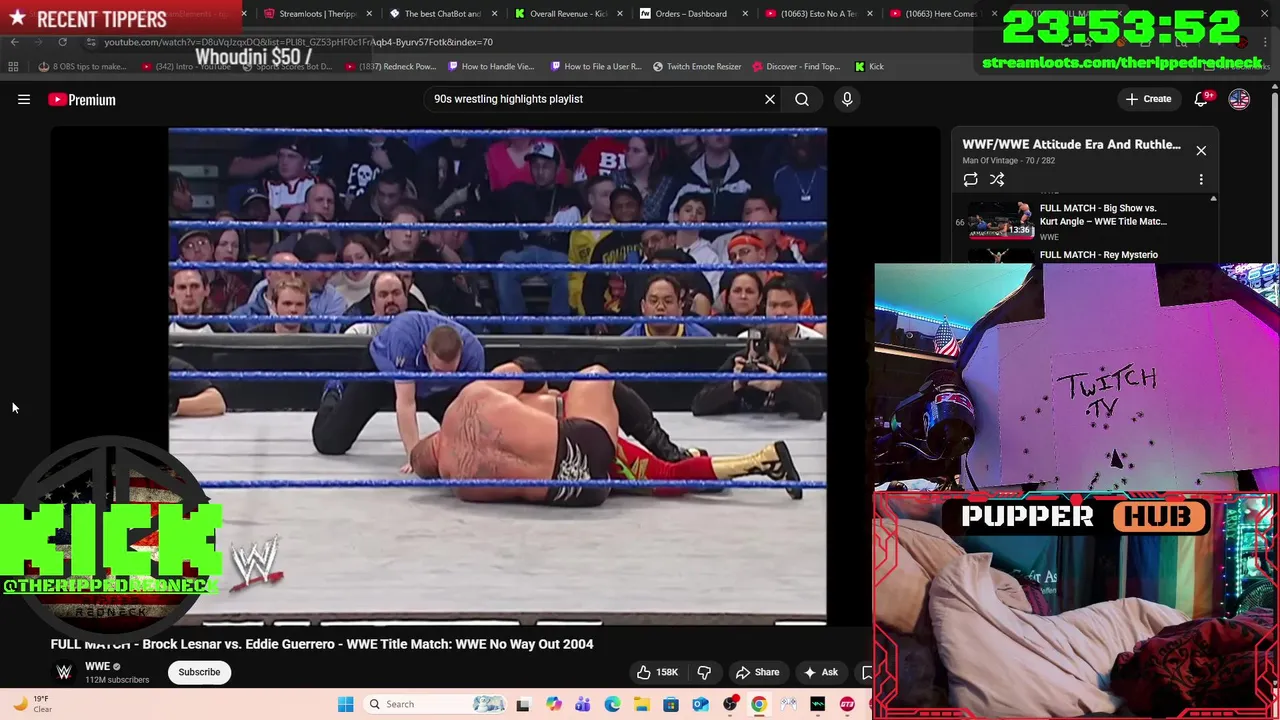Go to YouTube Premium home logo

[82, 99]
